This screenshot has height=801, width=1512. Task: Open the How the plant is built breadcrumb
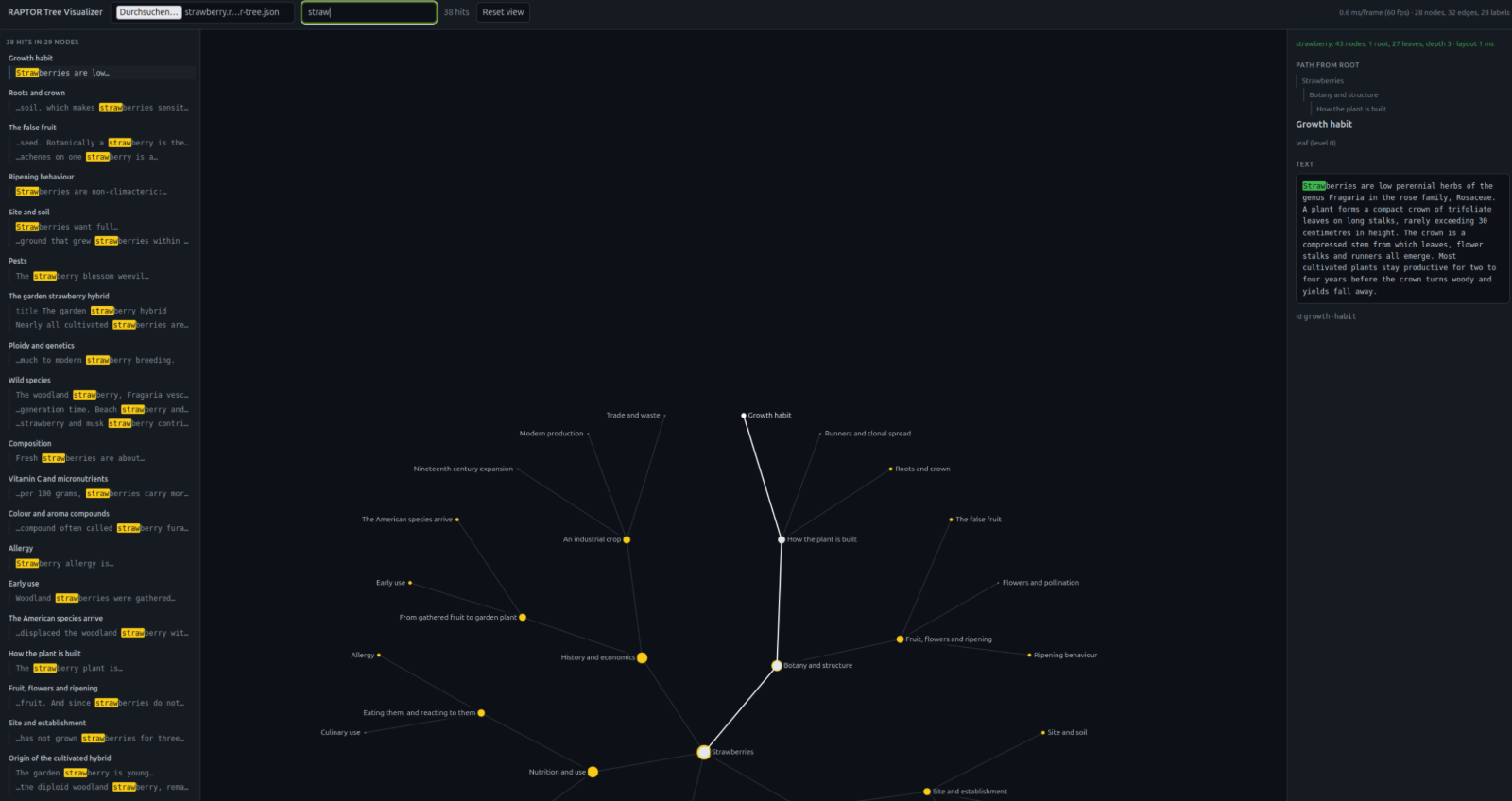[1350, 110]
